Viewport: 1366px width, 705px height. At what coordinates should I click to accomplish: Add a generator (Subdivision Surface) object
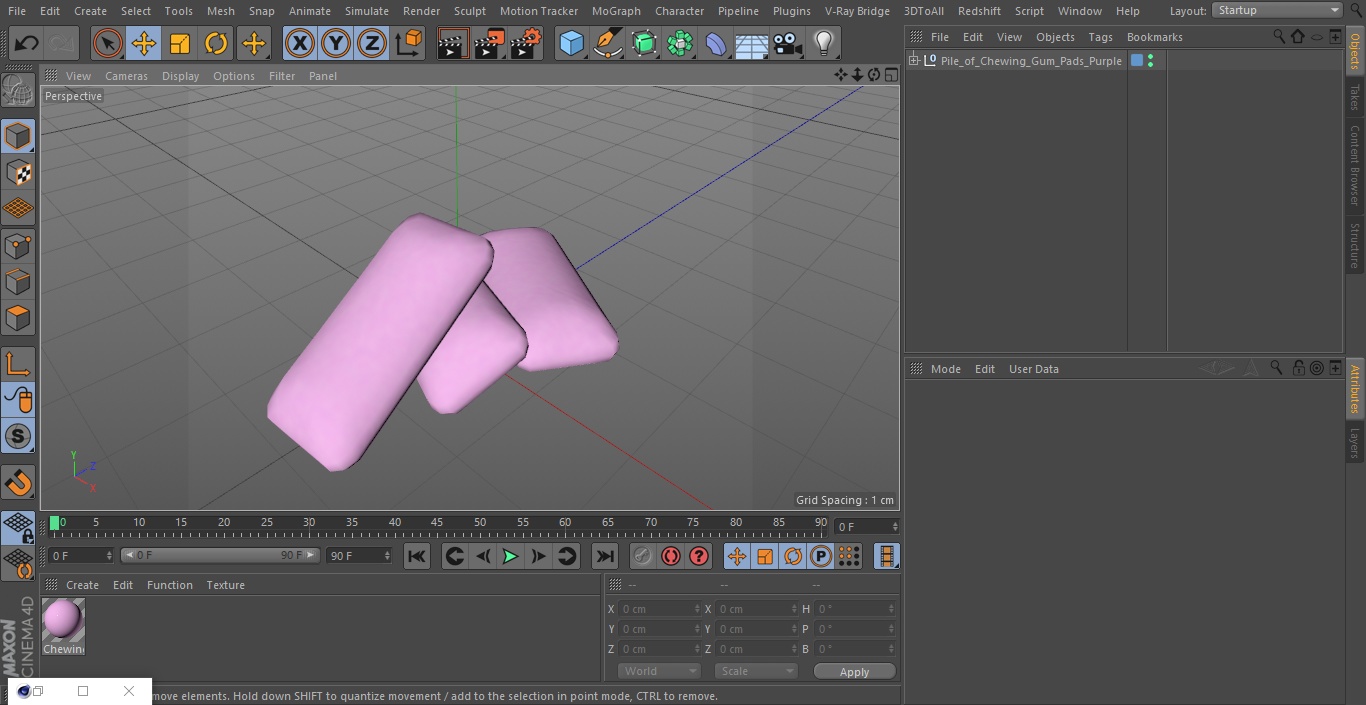644,44
